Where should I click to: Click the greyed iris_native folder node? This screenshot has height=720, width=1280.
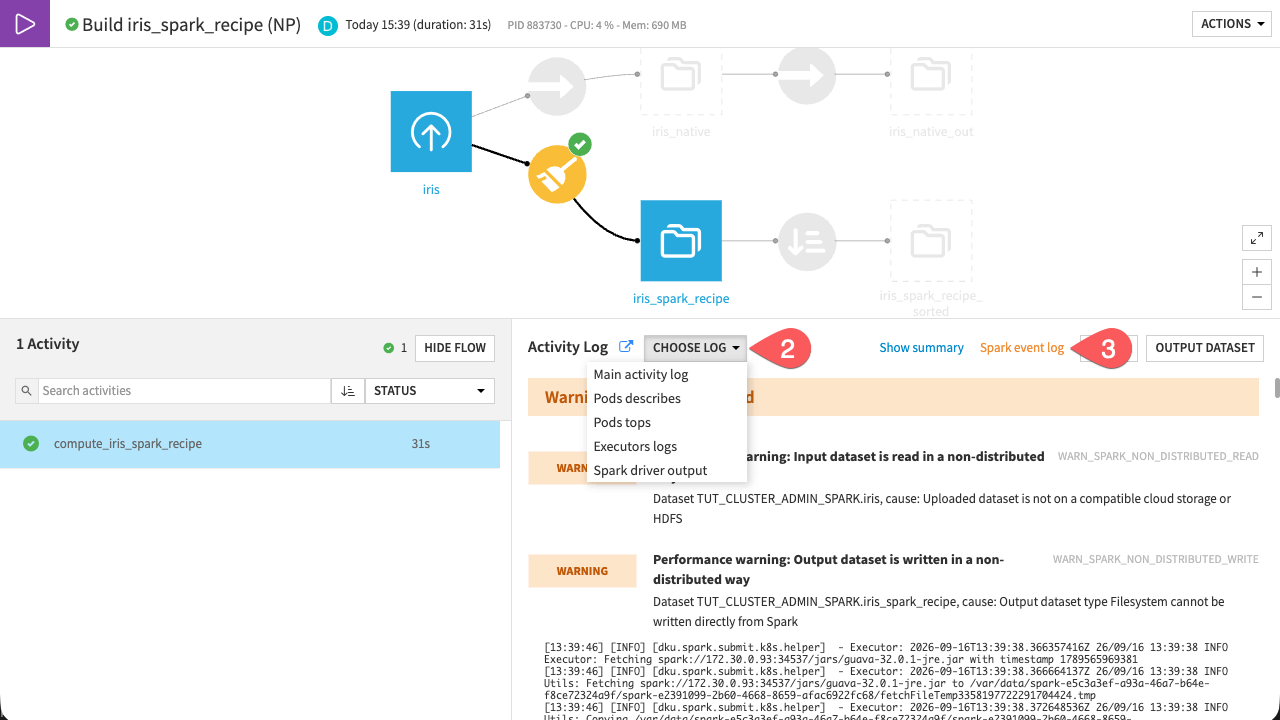pyautogui.click(x=681, y=74)
